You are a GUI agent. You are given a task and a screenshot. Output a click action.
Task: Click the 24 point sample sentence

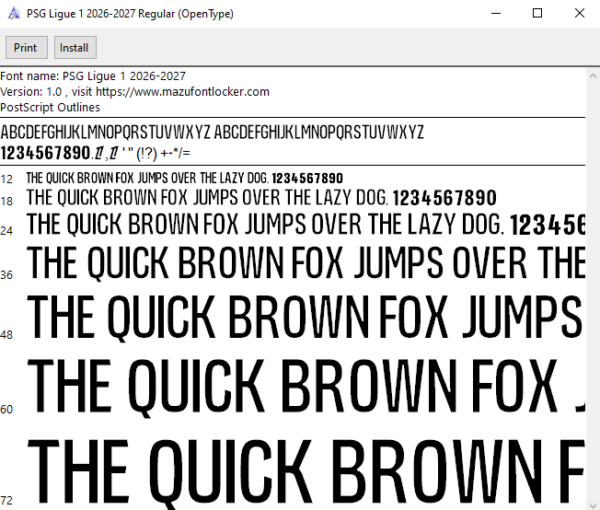[306, 224]
